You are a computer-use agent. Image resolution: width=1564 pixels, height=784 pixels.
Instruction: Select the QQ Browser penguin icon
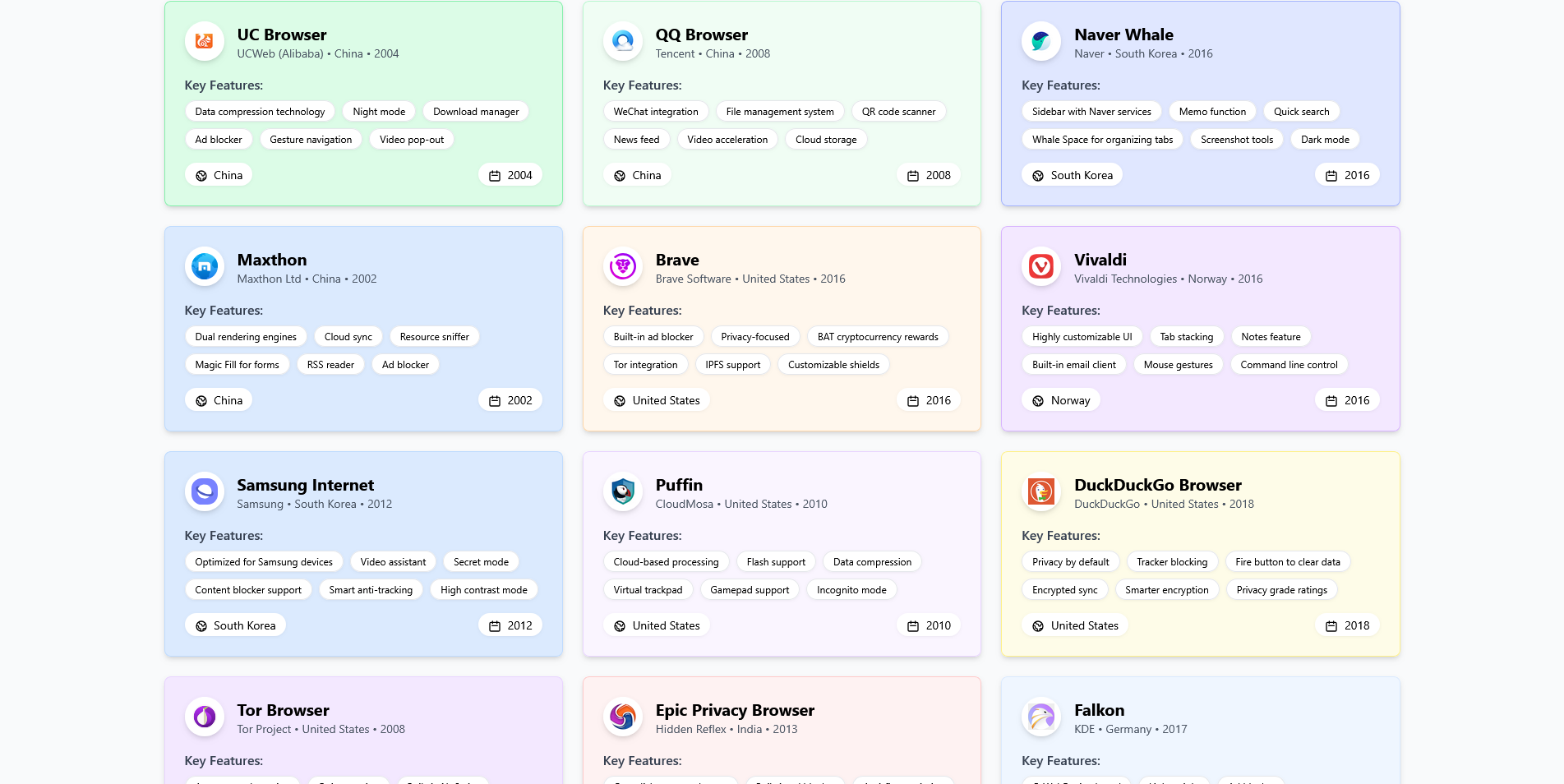click(x=622, y=41)
